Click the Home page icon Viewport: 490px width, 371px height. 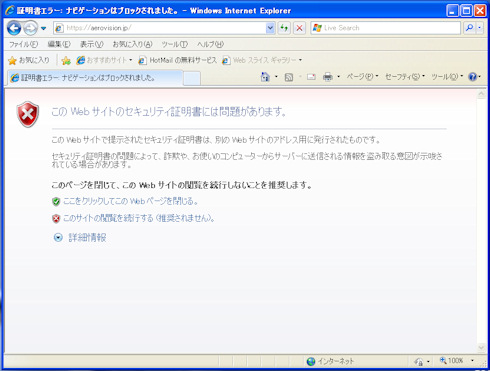coord(265,77)
